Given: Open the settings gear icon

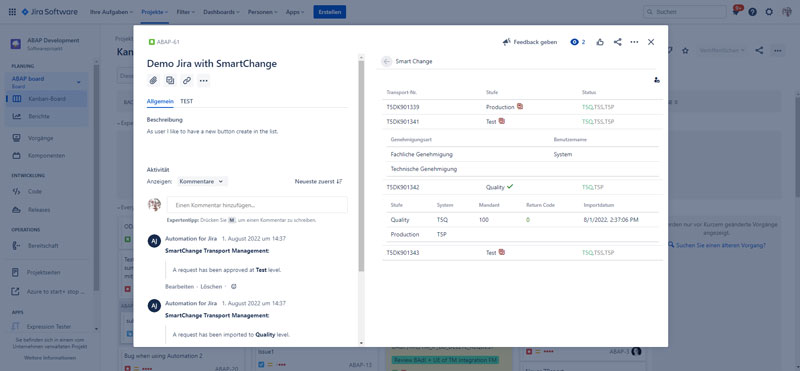Looking at the screenshot, I should (x=769, y=12).
